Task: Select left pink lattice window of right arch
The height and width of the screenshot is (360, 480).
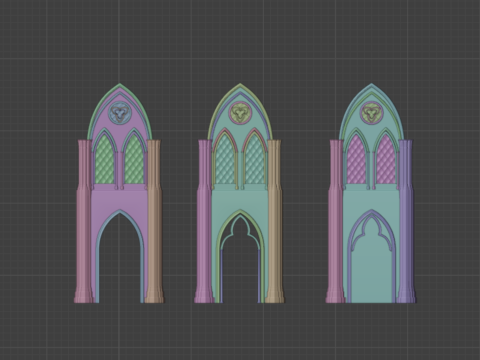Action: (356, 159)
